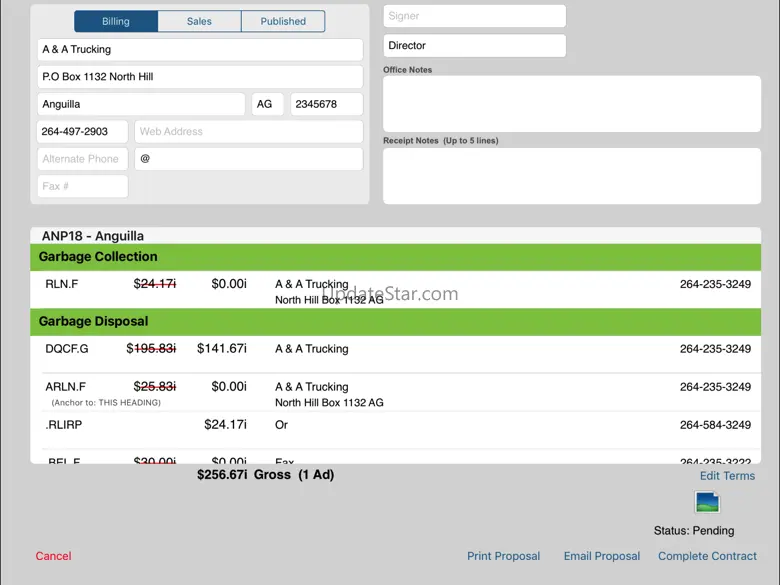Viewport: 780px width, 585px height.
Task: Click phone number 264-584-3249
Action: pos(715,425)
